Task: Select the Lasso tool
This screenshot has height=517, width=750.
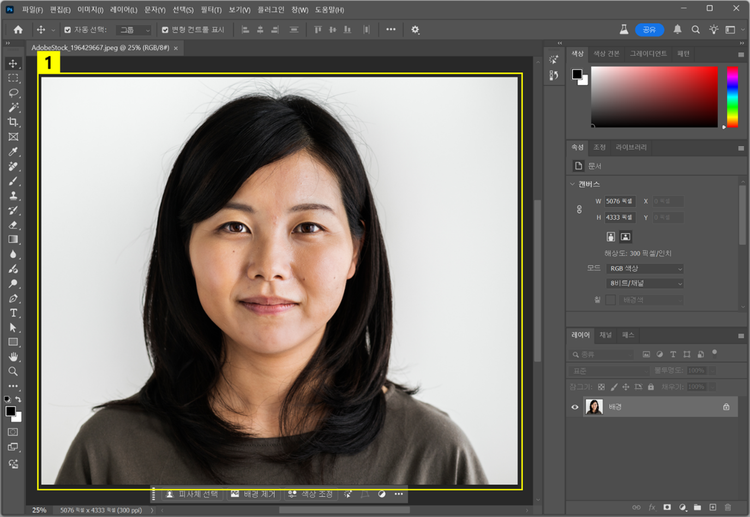Action: click(x=13, y=92)
